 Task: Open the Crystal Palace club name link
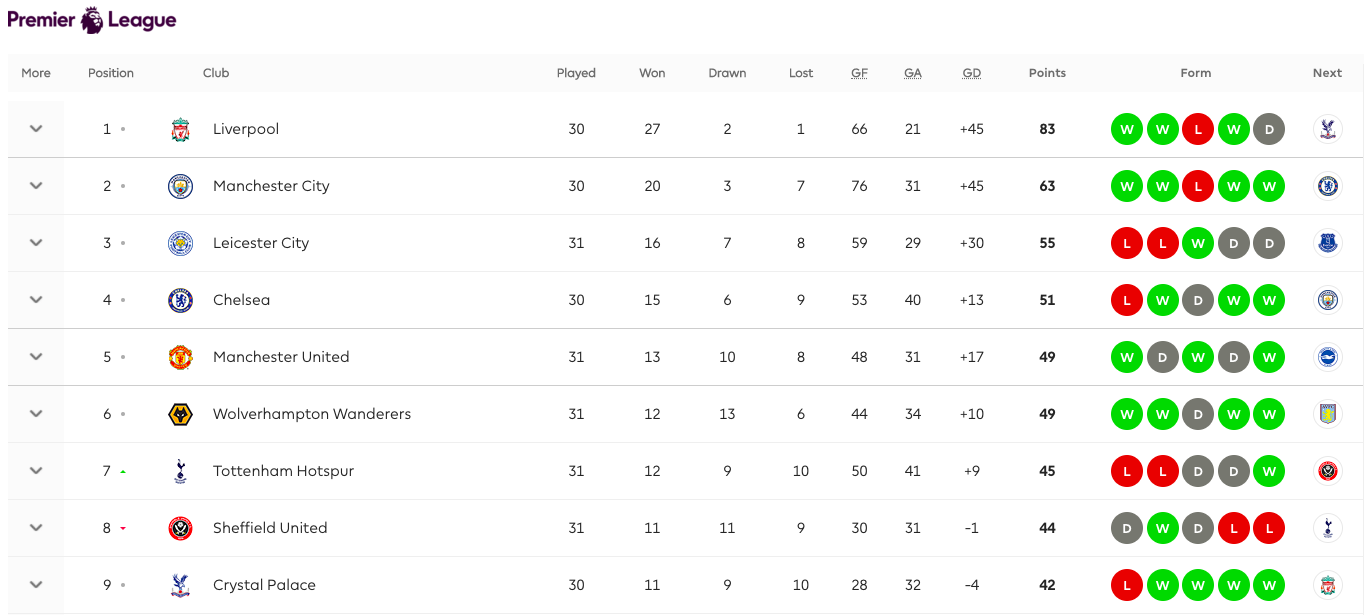click(264, 585)
